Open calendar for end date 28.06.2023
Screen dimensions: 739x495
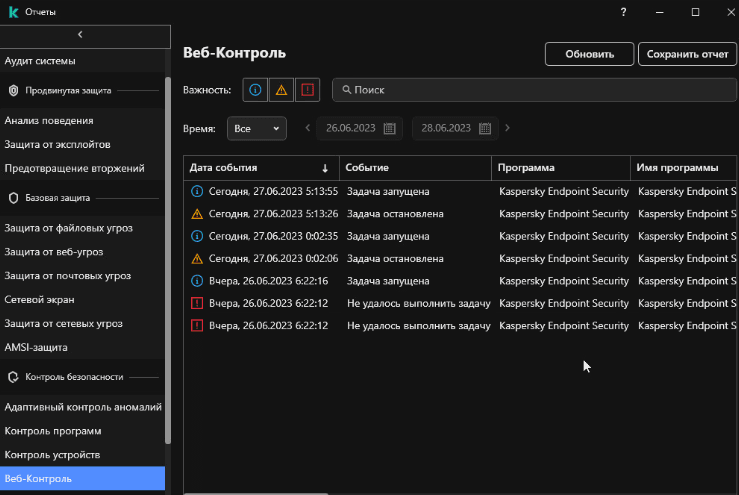(x=485, y=128)
